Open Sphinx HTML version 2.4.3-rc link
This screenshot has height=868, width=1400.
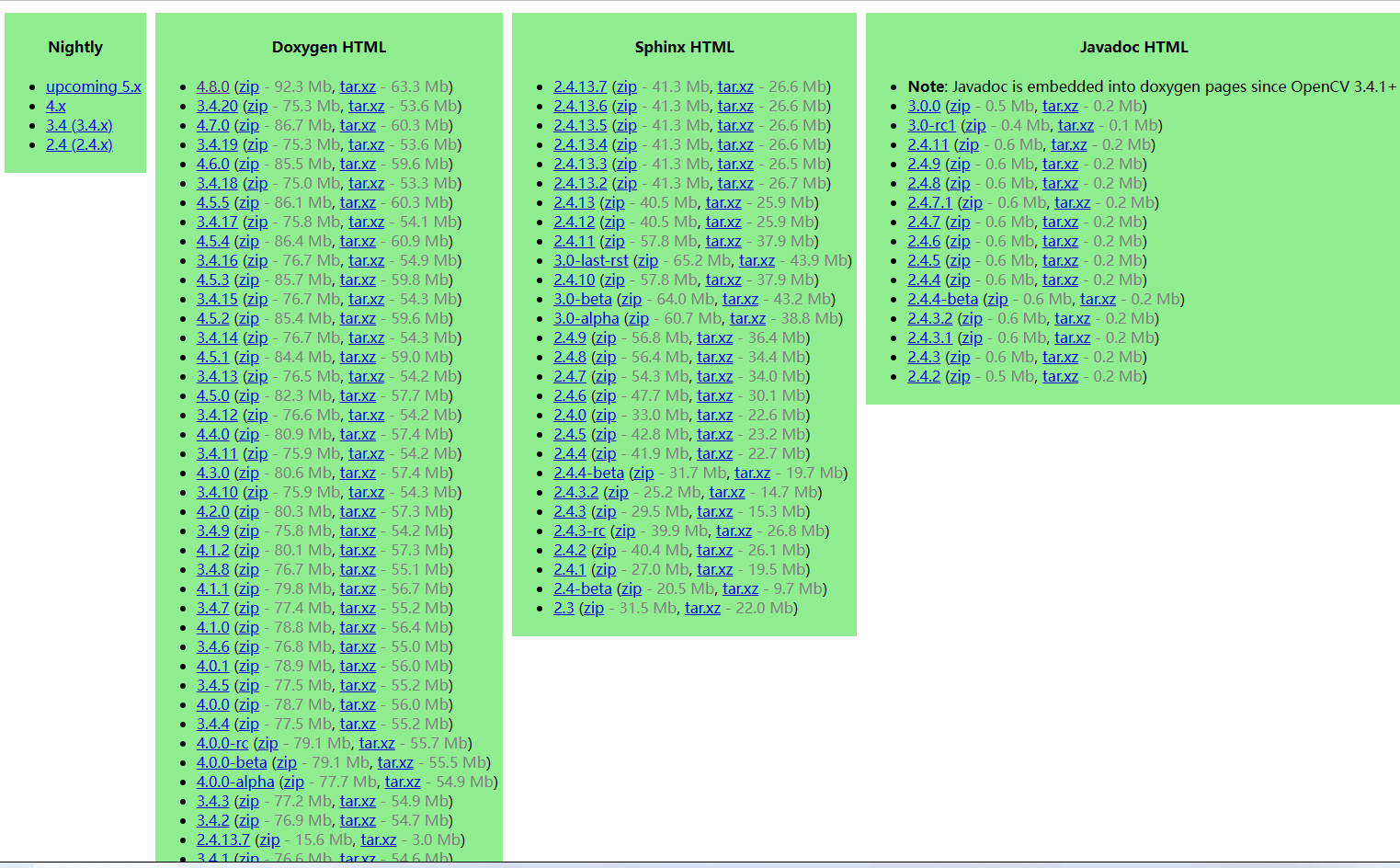(579, 531)
